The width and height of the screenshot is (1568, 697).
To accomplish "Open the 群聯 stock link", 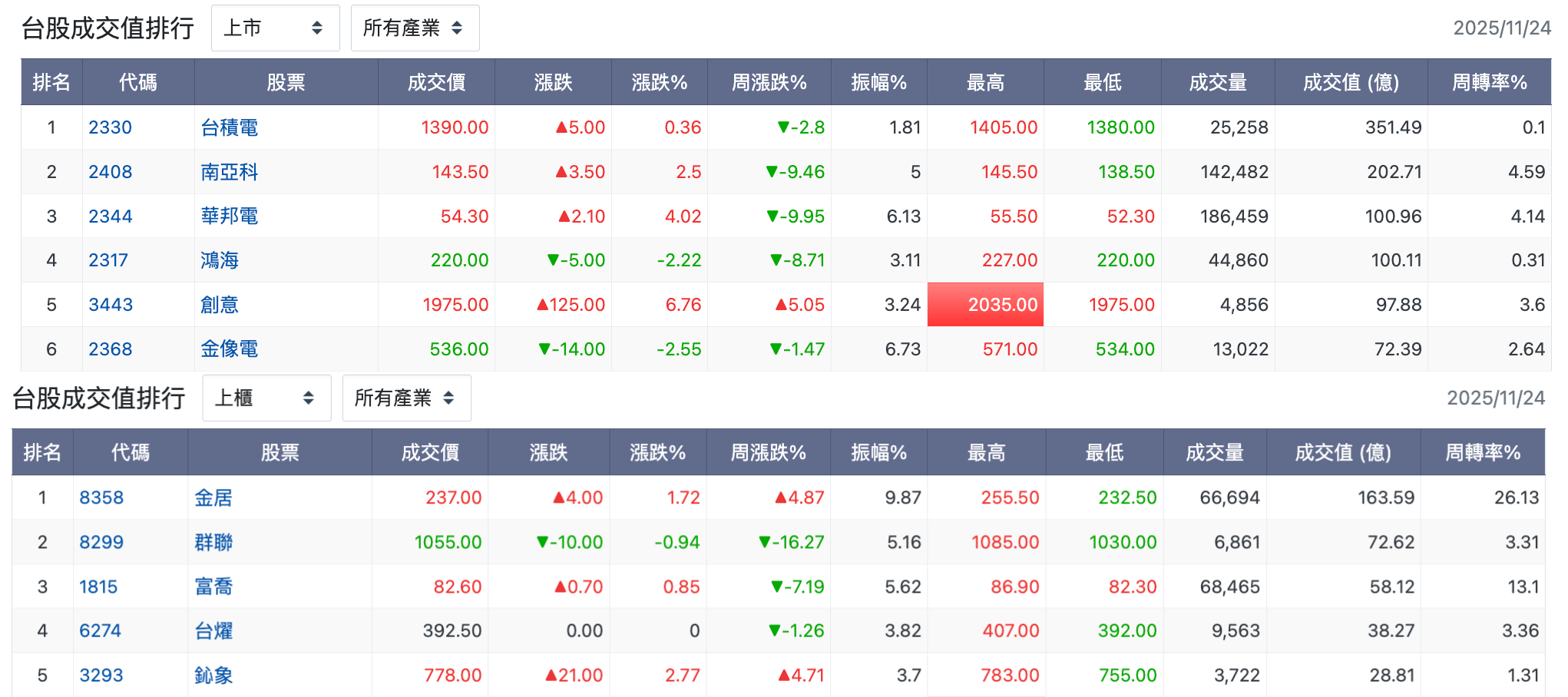I will 213,542.
